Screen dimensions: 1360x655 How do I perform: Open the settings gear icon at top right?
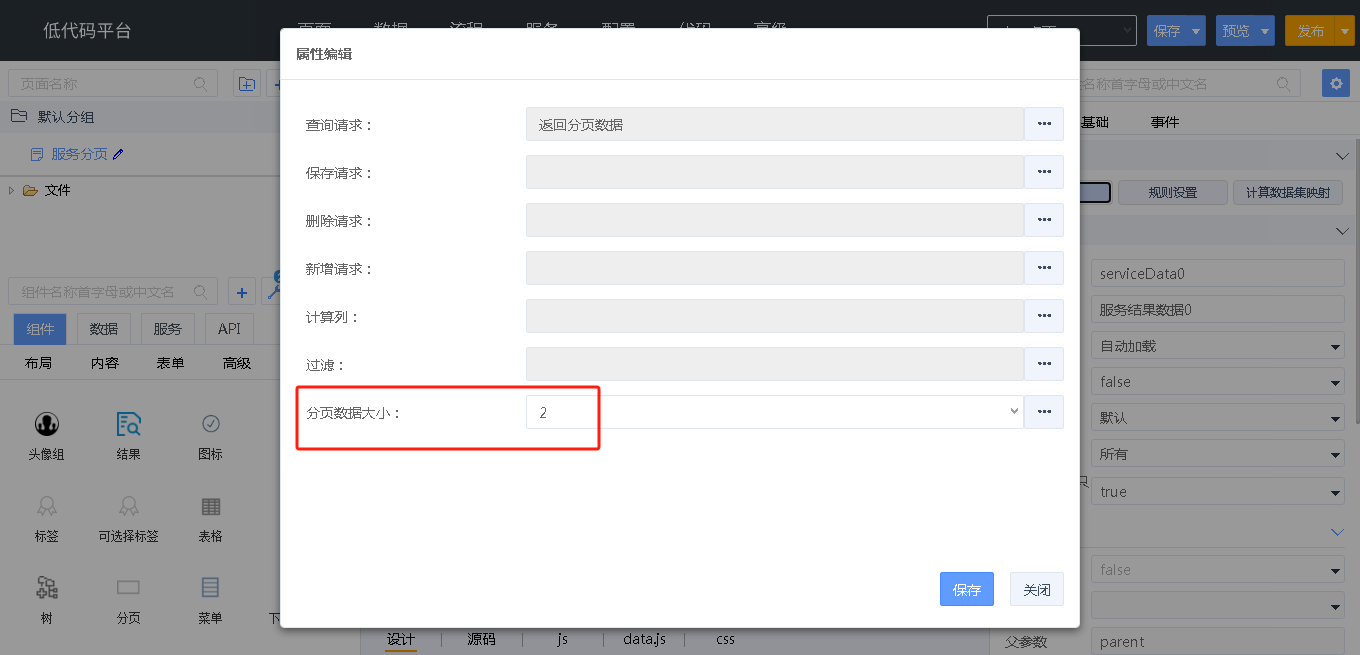click(1335, 83)
